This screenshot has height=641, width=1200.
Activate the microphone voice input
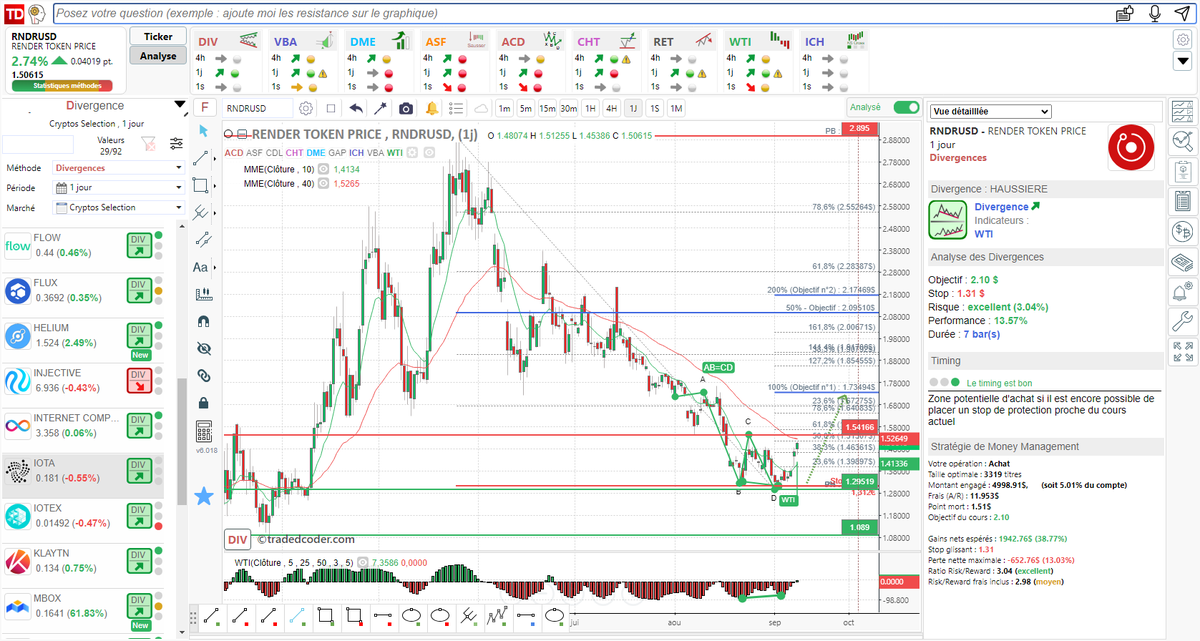pyautogui.click(x=1155, y=13)
